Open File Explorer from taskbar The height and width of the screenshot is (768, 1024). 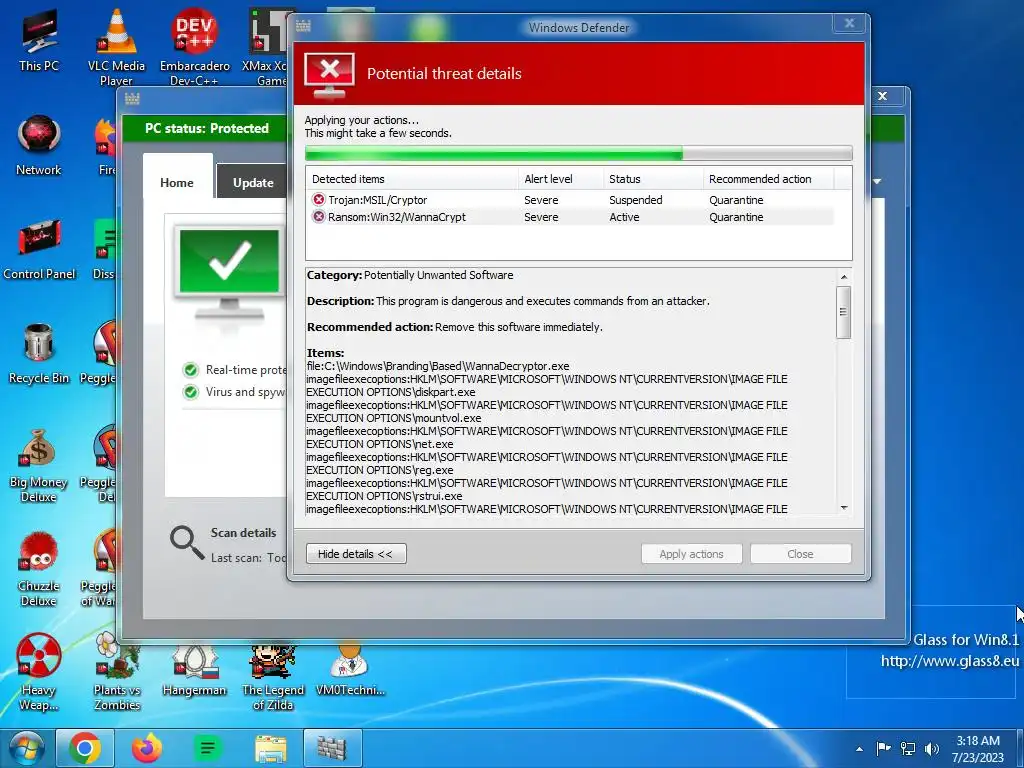click(270, 748)
